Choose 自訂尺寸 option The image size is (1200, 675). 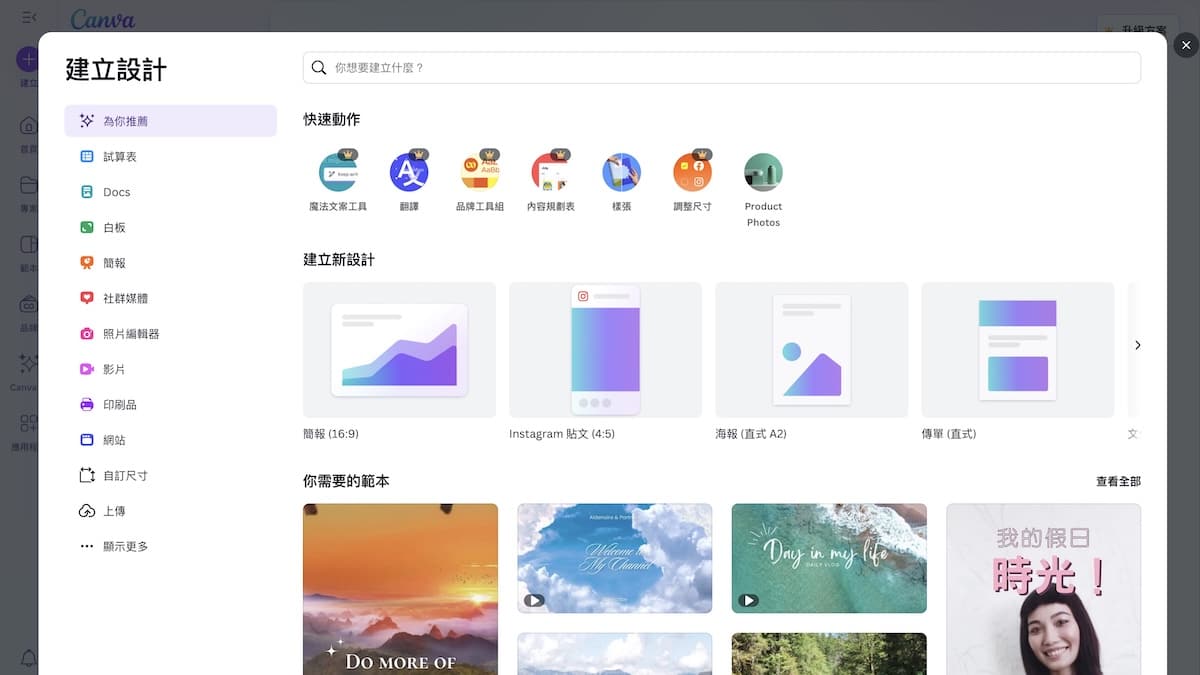(x=171, y=476)
